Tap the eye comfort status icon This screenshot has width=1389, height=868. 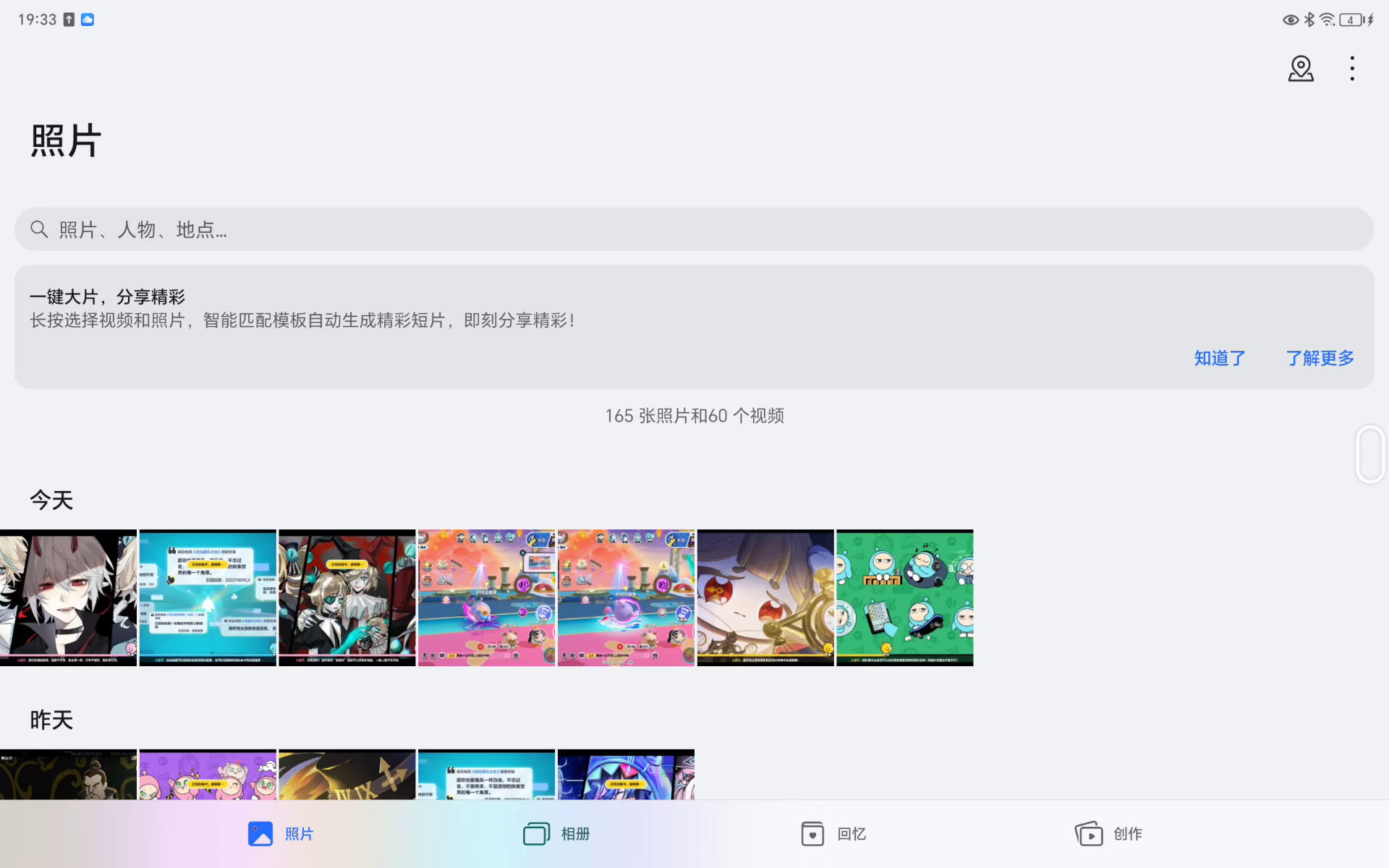[1290, 20]
